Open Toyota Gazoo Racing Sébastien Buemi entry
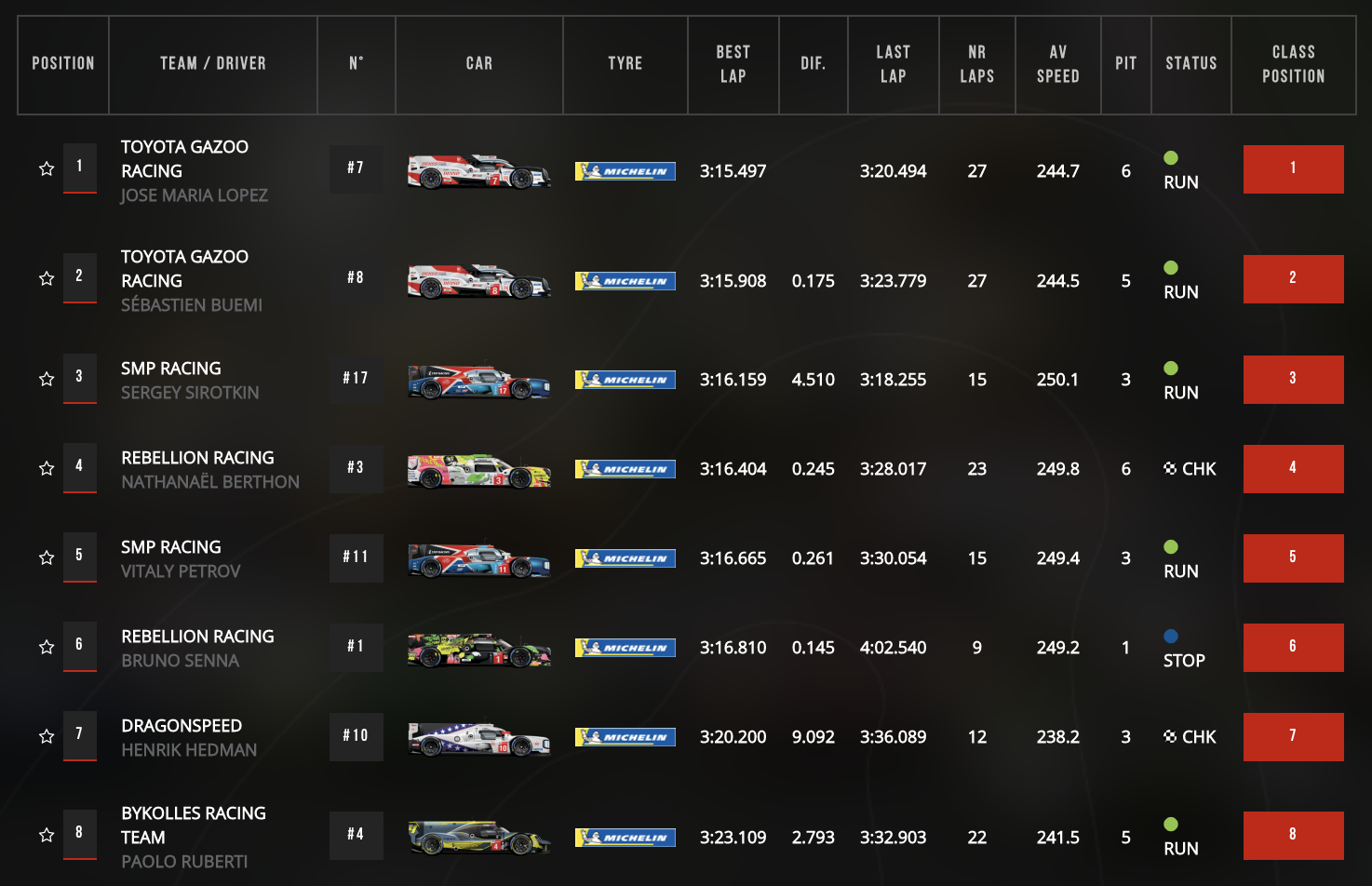The height and width of the screenshot is (886, 1372). point(192,281)
